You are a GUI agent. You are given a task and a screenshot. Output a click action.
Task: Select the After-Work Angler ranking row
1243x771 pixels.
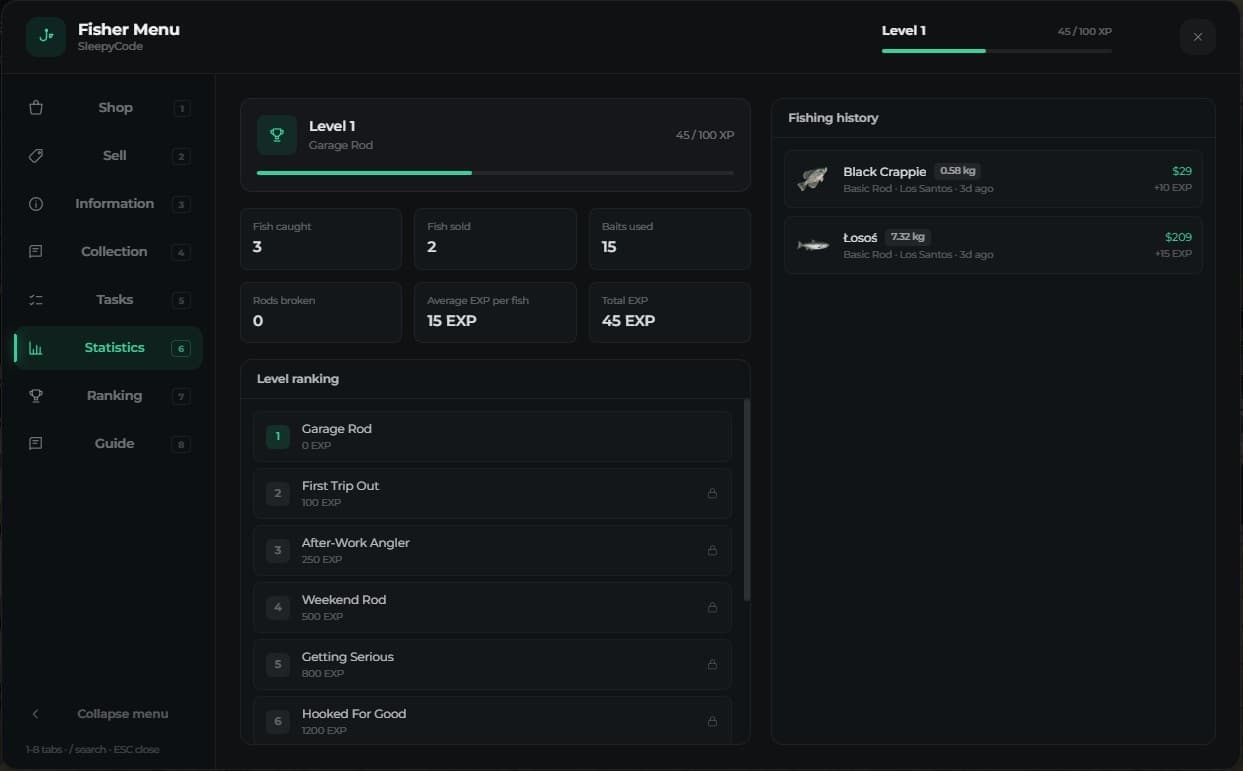[x=492, y=550]
